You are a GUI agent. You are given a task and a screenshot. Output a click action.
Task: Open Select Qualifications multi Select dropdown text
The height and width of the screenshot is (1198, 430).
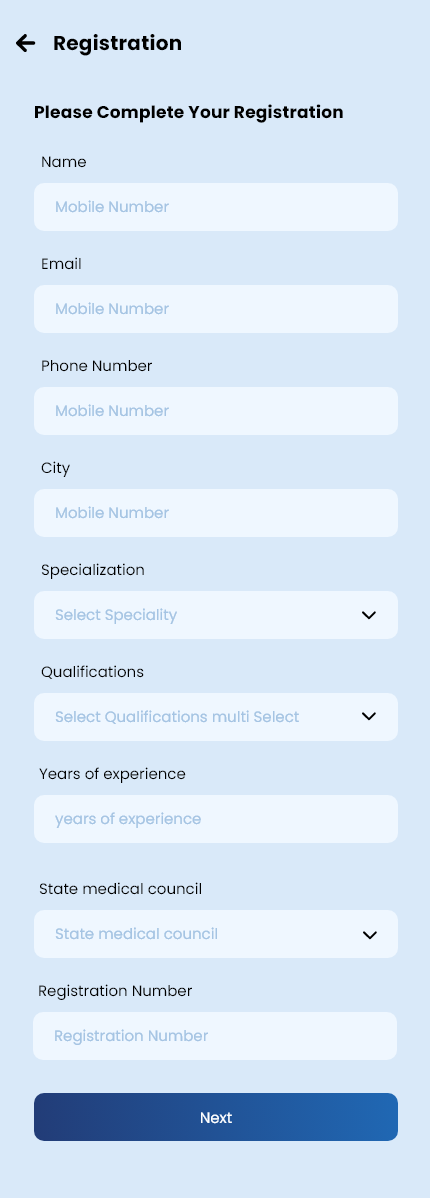(177, 717)
